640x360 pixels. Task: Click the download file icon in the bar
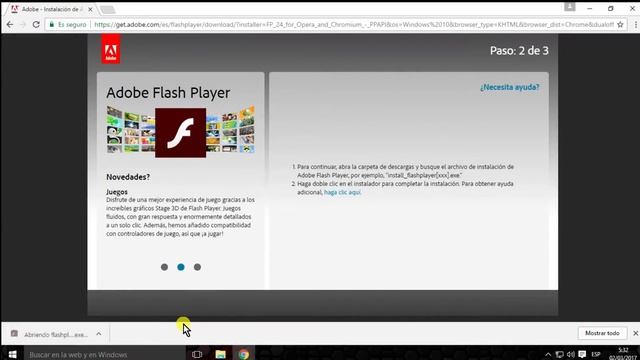(14, 333)
